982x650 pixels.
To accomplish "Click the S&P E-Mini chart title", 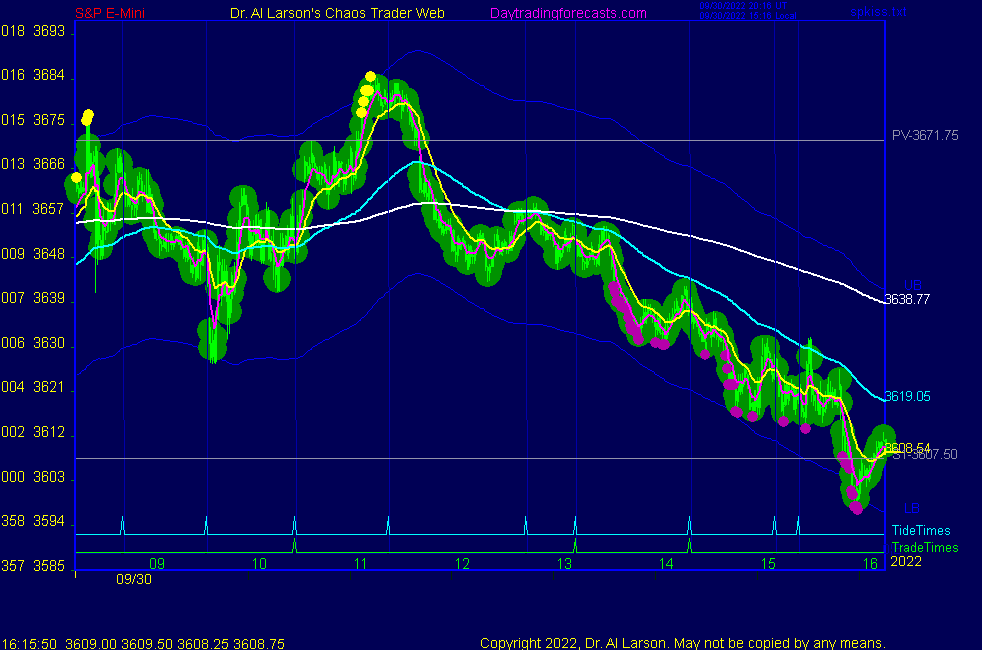I will tap(110, 13).
